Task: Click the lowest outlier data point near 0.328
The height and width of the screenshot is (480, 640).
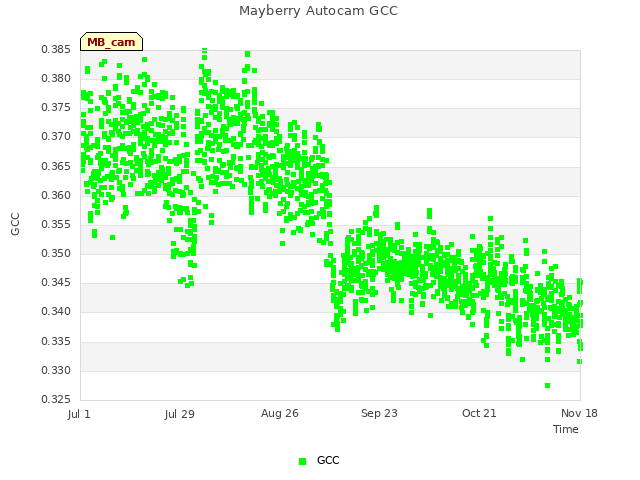Action: (547, 386)
